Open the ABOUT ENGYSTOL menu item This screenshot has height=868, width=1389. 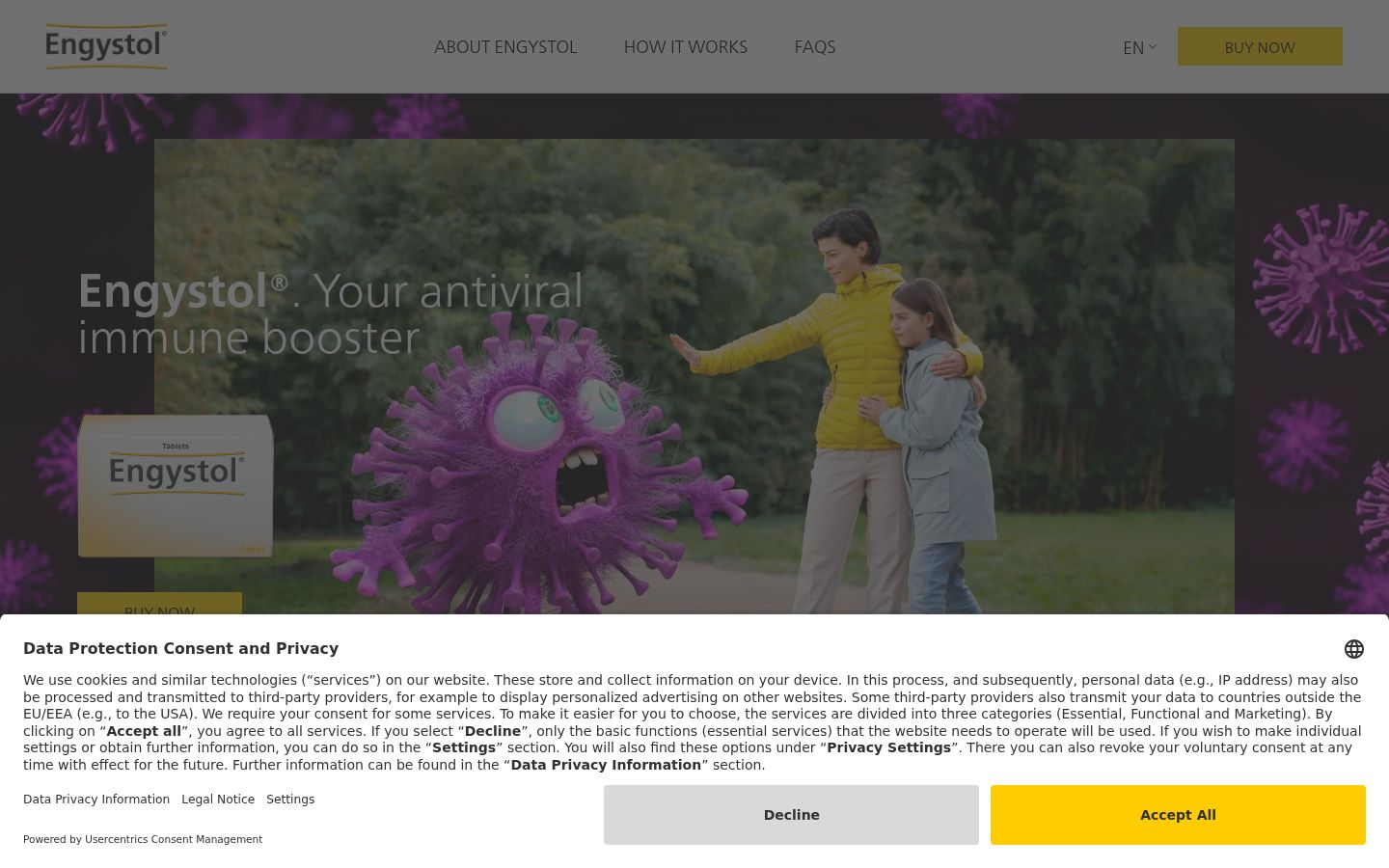coord(505,47)
